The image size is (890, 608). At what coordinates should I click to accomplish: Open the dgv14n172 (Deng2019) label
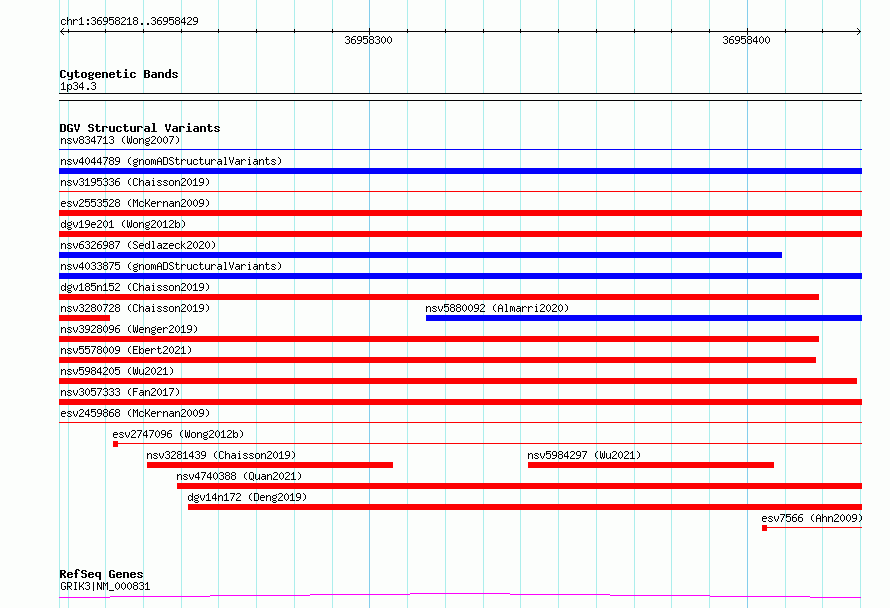[247, 497]
